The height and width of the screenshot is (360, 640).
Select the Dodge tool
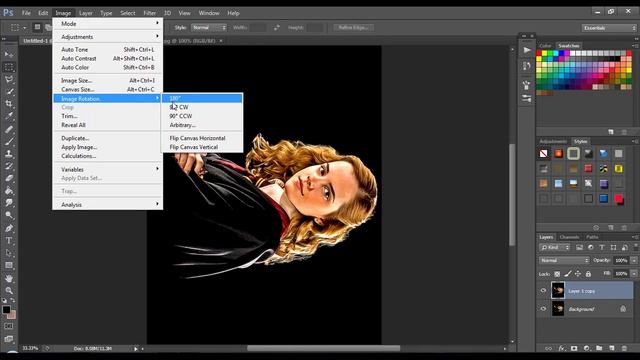pyautogui.click(x=9, y=215)
